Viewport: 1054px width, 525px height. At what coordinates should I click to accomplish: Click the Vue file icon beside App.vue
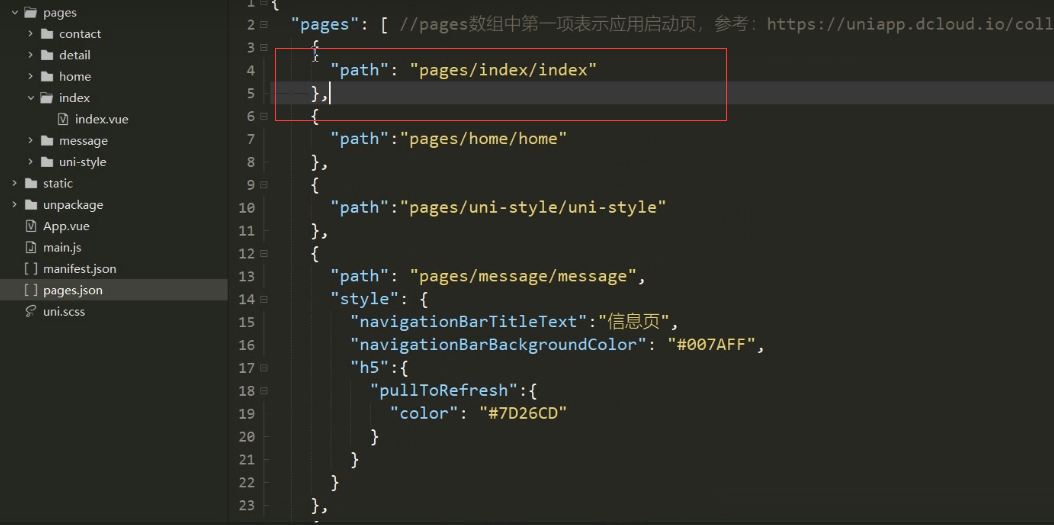point(30,226)
